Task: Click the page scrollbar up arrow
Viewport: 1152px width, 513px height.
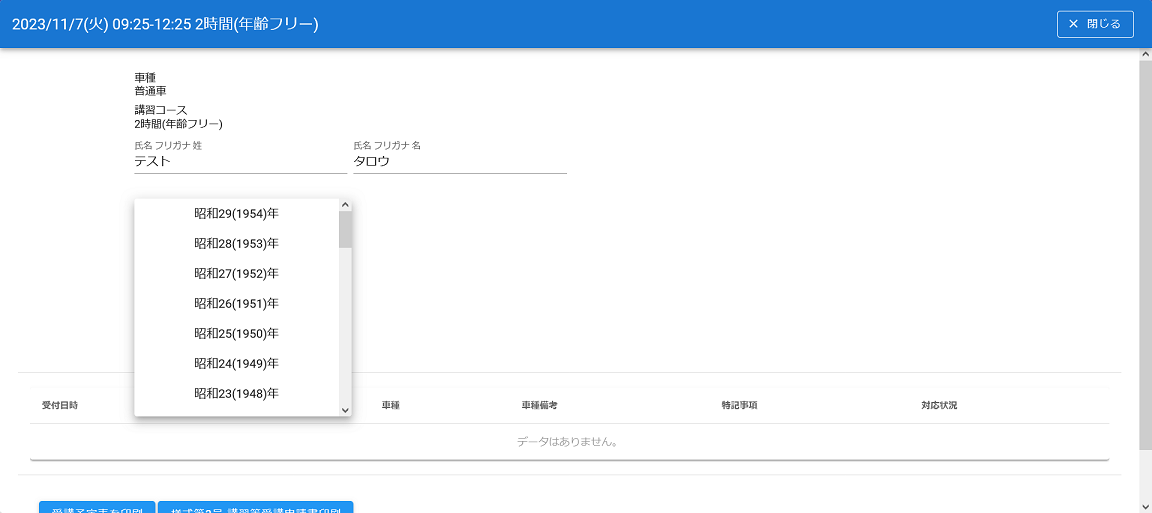Action: point(1145,55)
